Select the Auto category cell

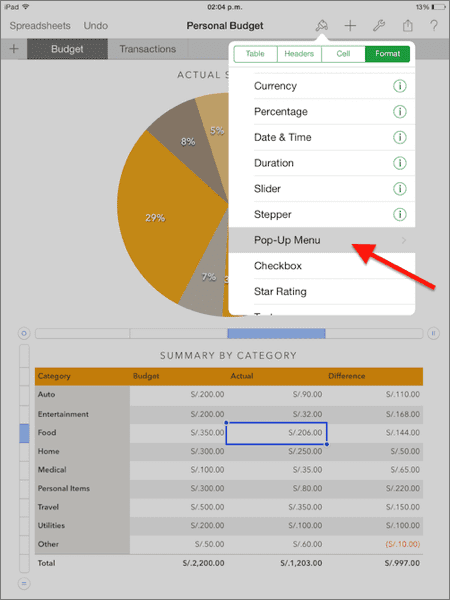(x=82, y=395)
